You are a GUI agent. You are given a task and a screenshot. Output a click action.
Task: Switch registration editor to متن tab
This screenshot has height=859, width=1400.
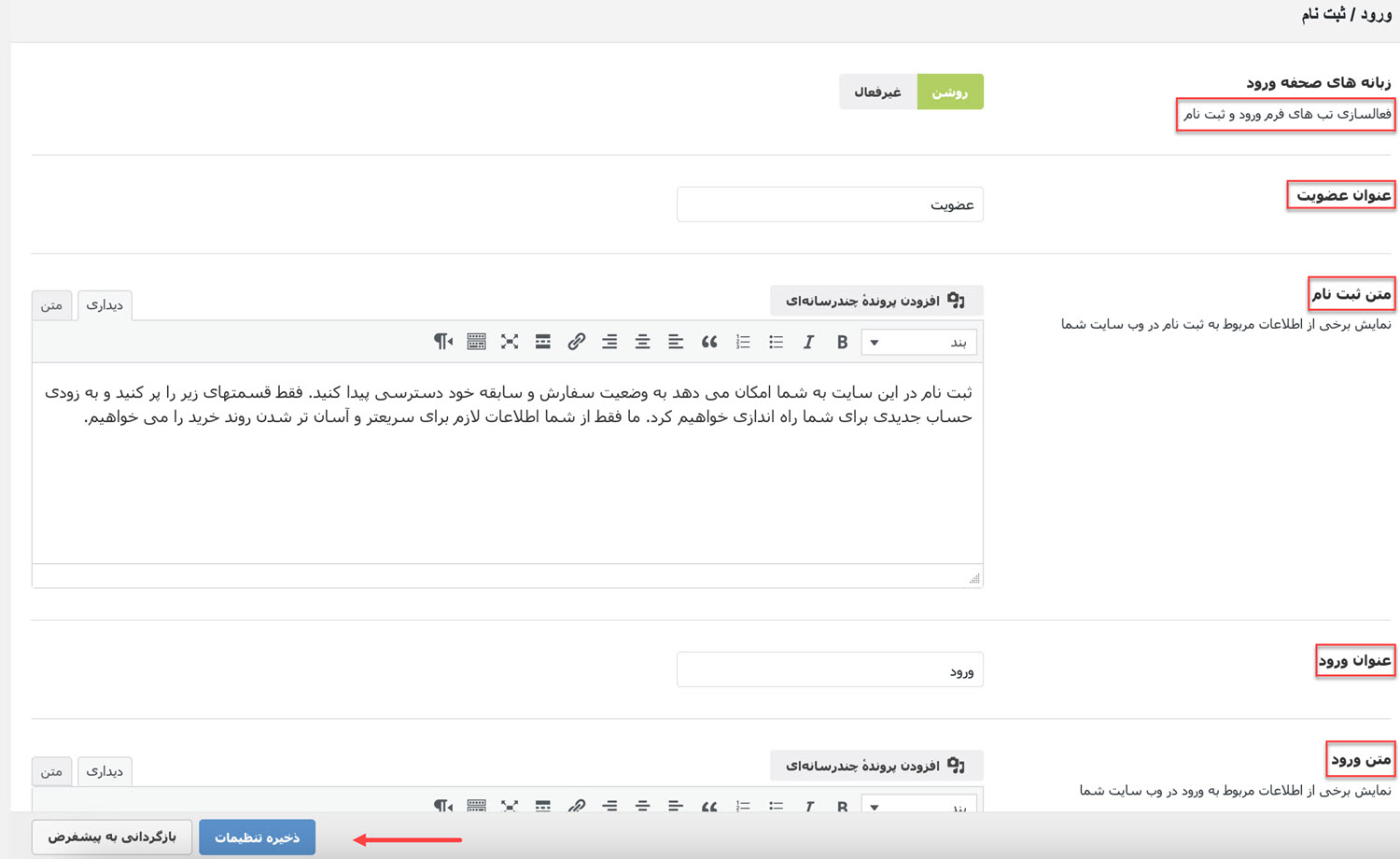[x=52, y=305]
